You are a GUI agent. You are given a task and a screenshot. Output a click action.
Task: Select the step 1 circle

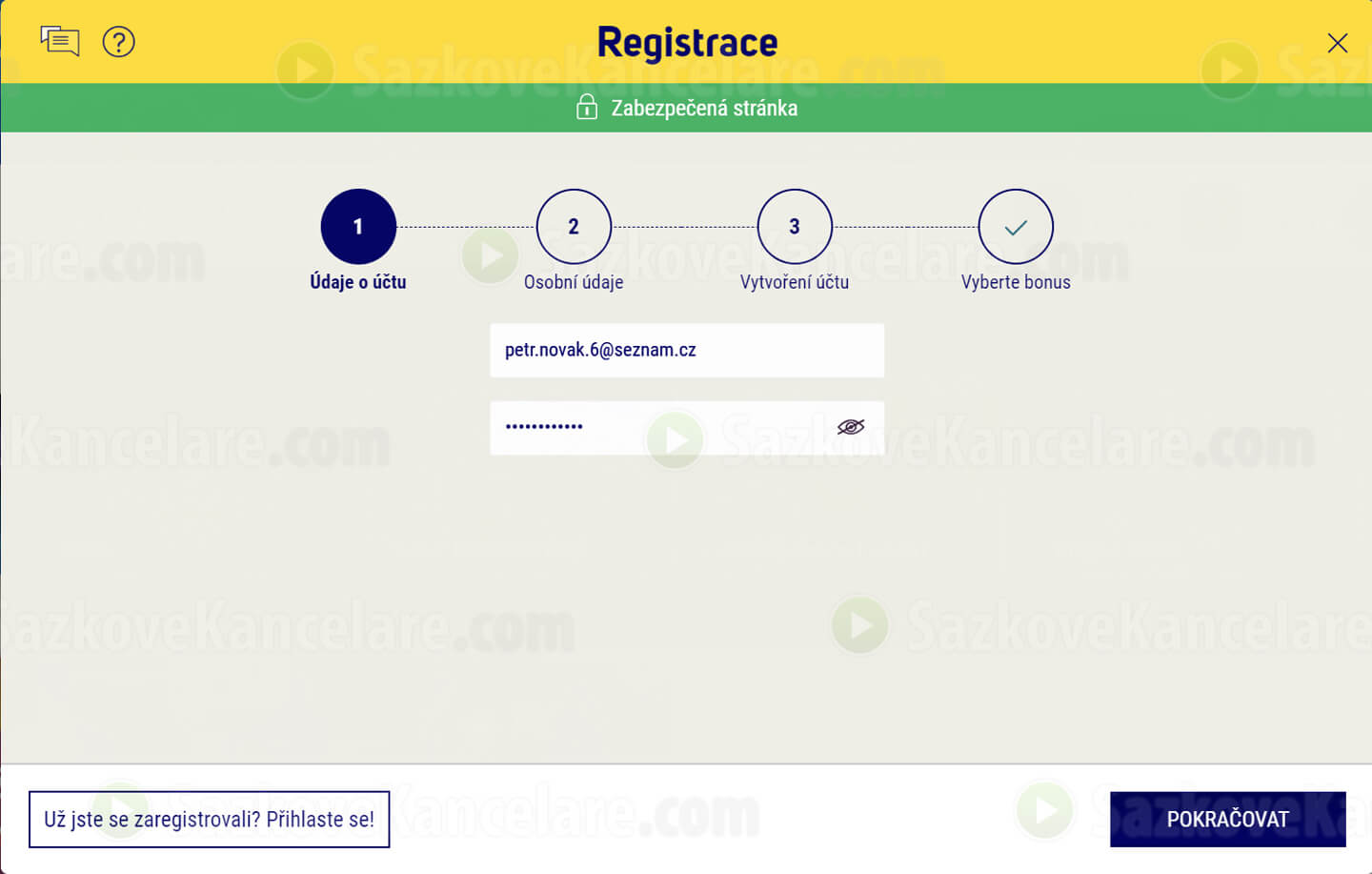click(x=358, y=227)
